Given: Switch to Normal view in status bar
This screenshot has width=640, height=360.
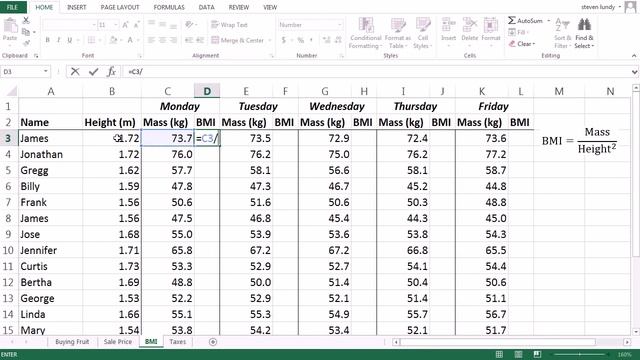Looking at the screenshot, I should coord(499,354).
